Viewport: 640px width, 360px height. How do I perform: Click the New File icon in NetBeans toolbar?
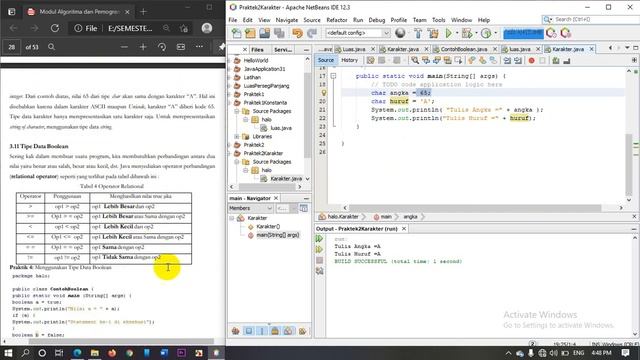tap(236, 33)
